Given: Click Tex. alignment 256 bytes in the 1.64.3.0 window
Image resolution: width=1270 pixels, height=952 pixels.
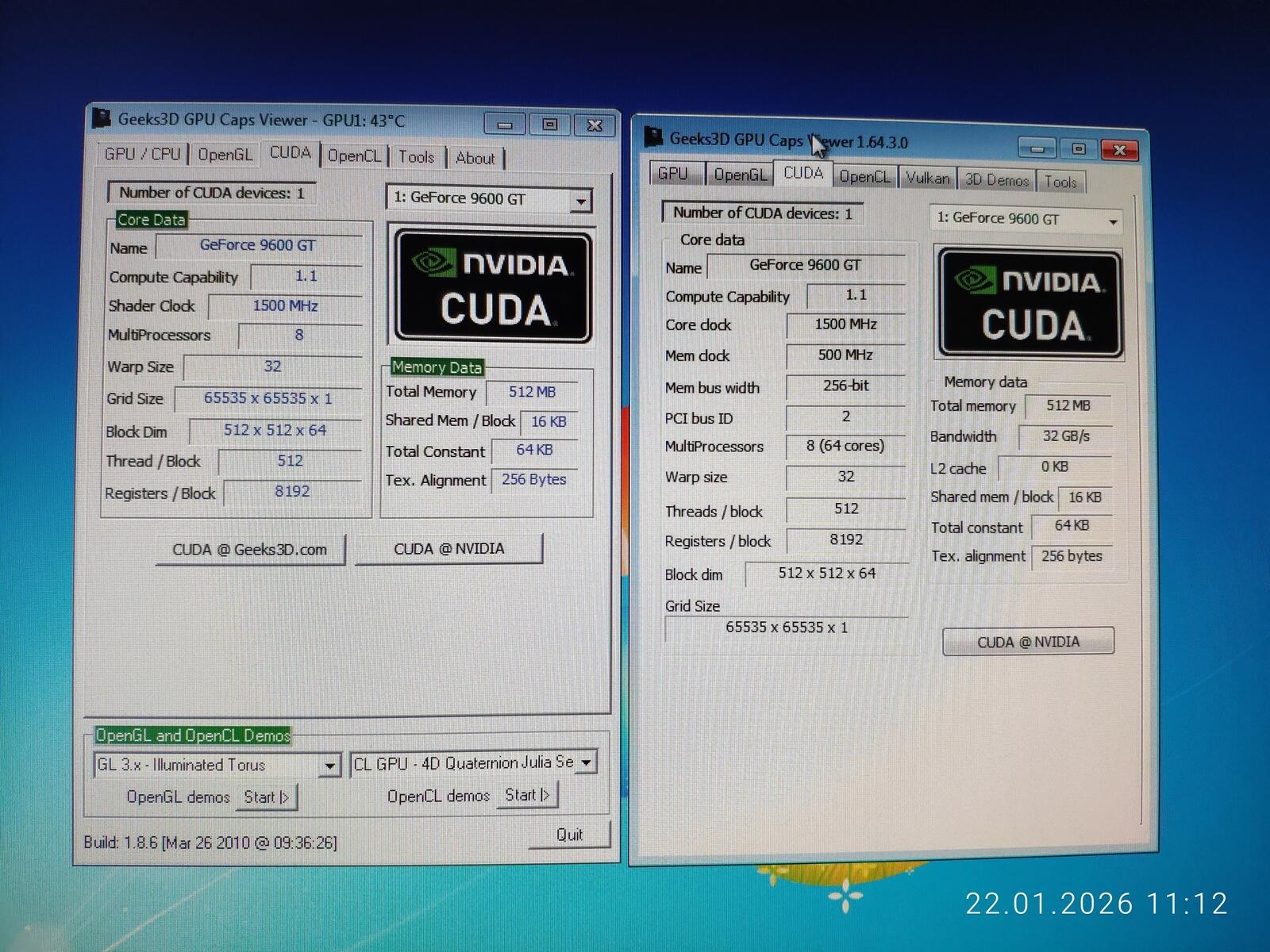Looking at the screenshot, I should coord(1072,556).
